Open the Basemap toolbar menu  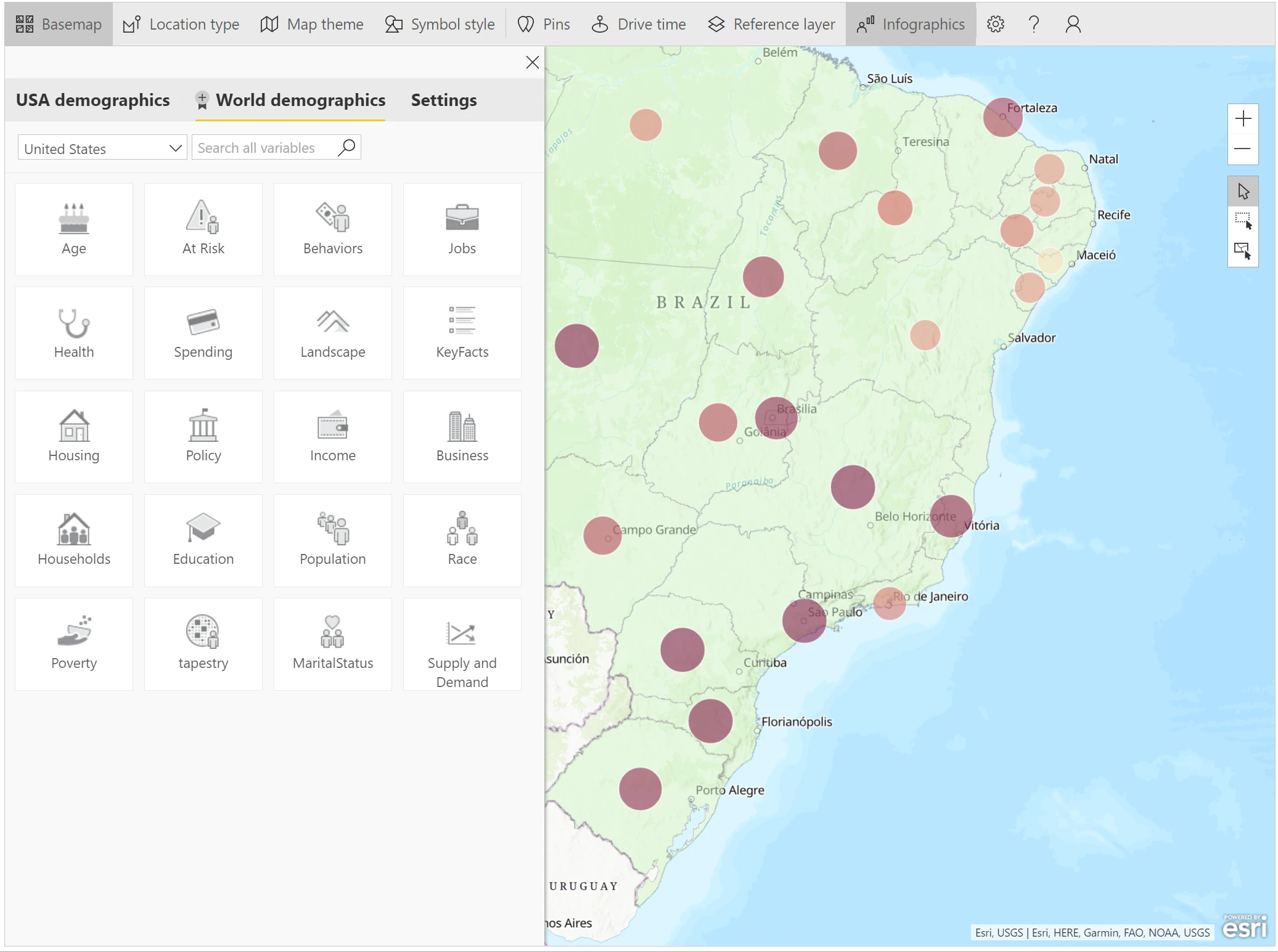[59, 24]
